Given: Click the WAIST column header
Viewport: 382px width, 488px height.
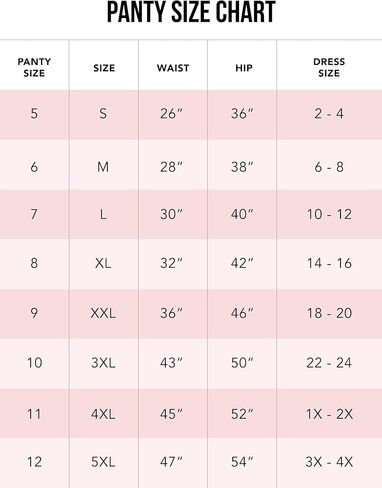Looking at the screenshot, I should [x=173, y=68].
